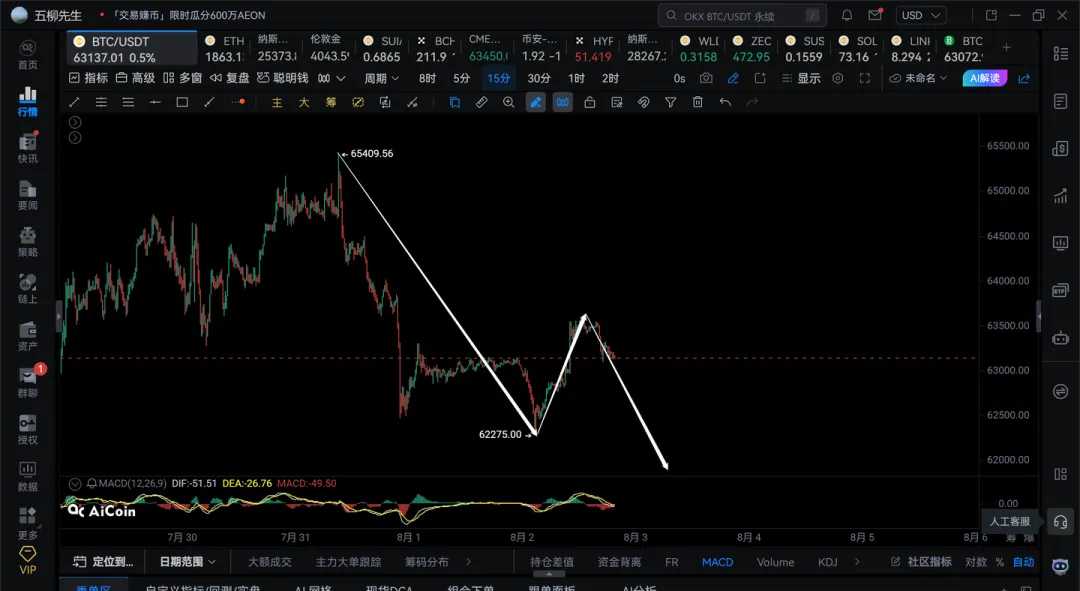Collapse the left panel edge handle
This screenshot has height=591, width=1080.
click(x=59, y=316)
